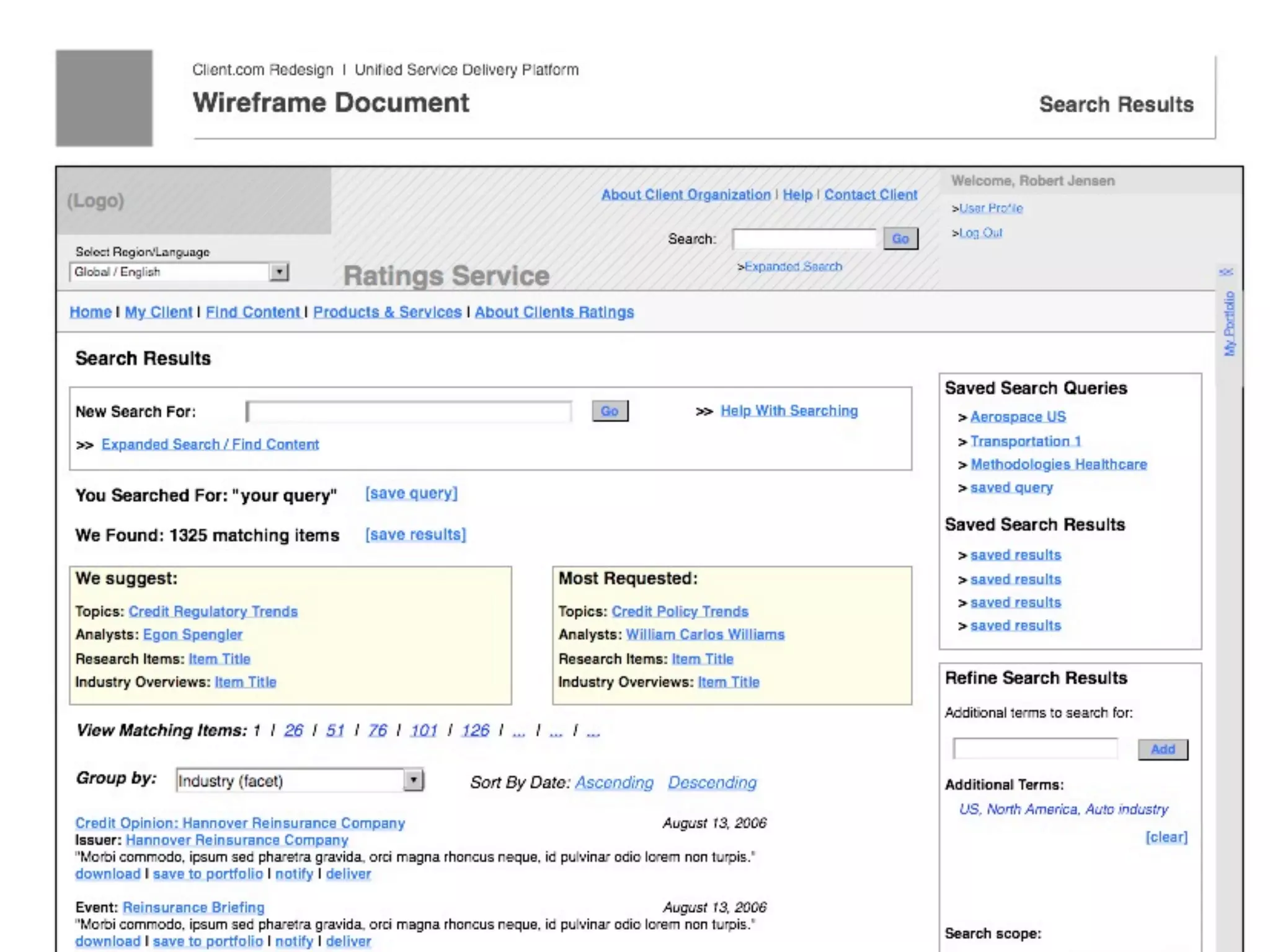The height and width of the screenshot is (952, 1270).
Task: Open the Find Content navigation item
Action: 252,312
